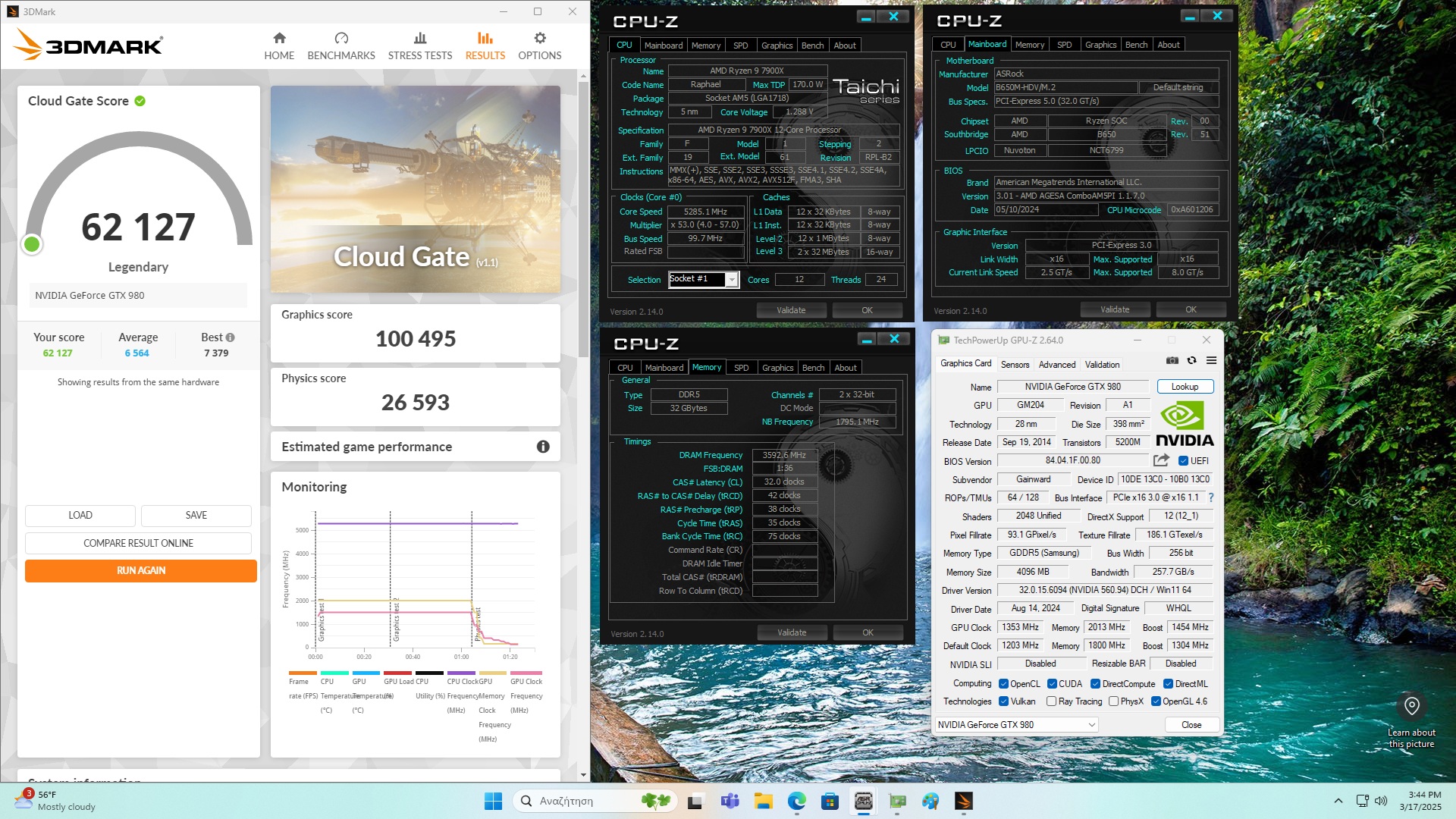Enable the PhysX checkbox
The height and width of the screenshot is (819, 1456).
[x=1113, y=701]
